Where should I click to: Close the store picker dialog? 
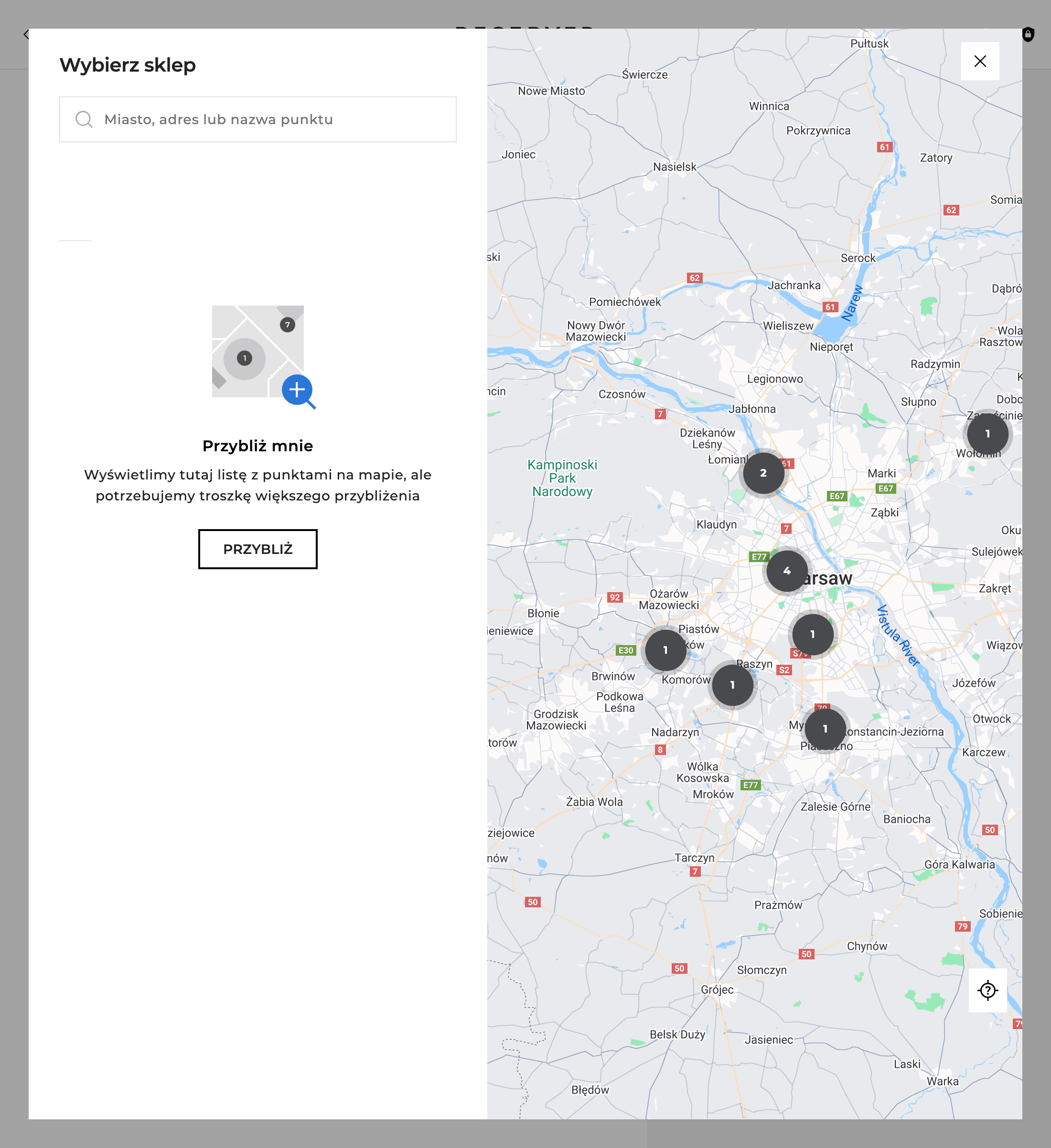tap(980, 61)
